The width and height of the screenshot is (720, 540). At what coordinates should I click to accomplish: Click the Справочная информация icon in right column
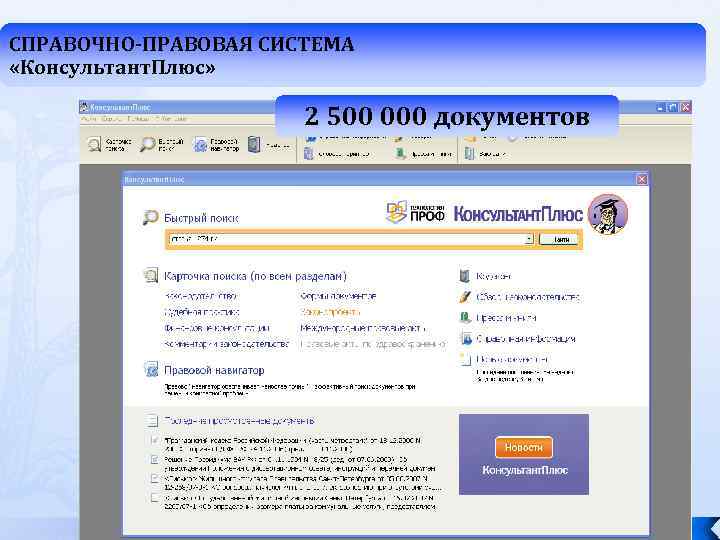(466, 338)
